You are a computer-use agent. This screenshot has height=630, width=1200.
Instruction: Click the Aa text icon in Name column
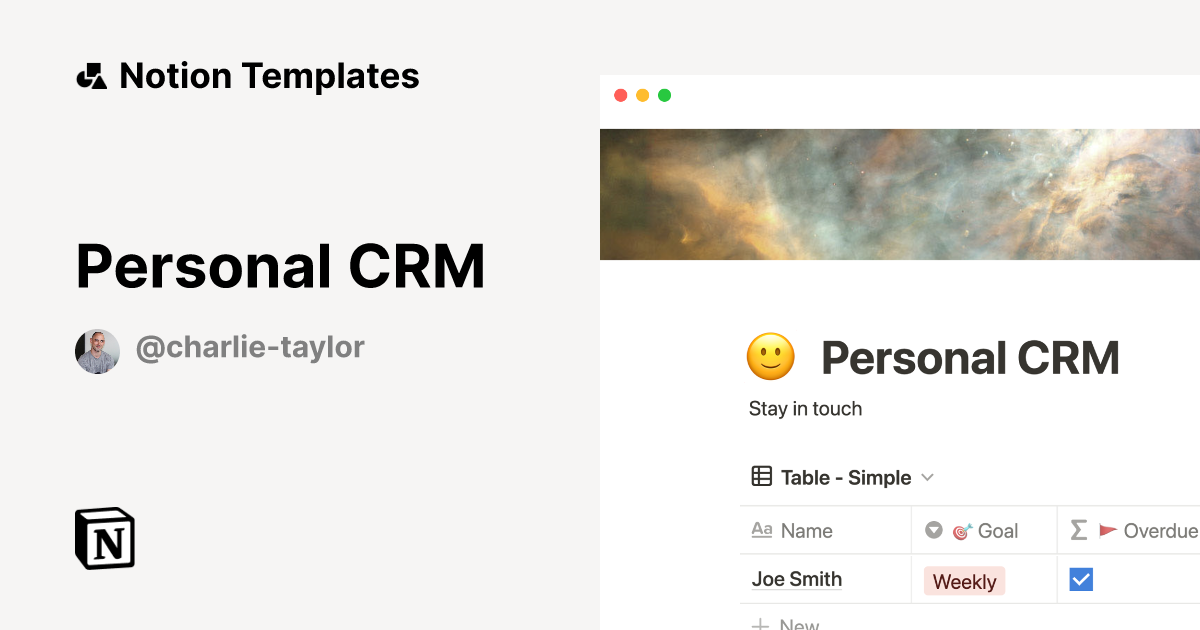pos(762,530)
